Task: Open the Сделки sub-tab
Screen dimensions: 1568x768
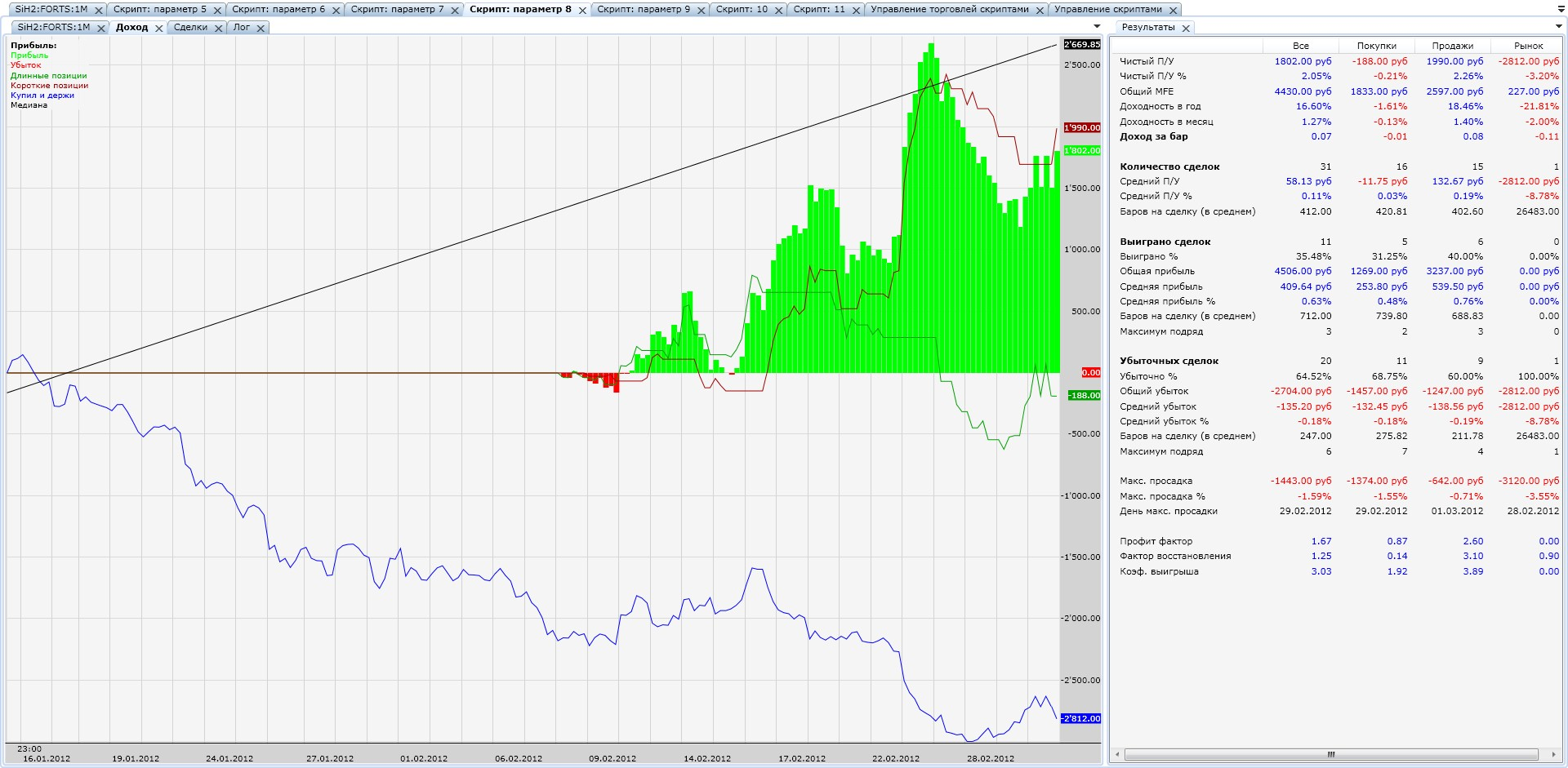Action: click(x=190, y=28)
